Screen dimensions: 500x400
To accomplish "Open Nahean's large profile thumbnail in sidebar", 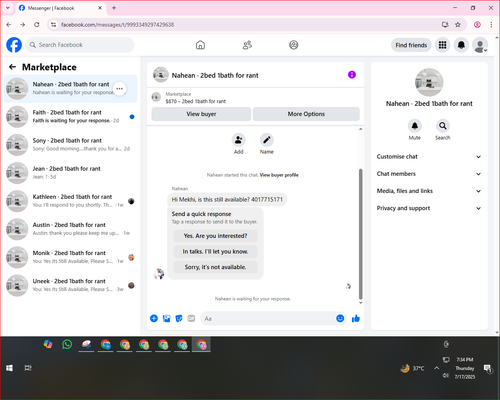I will click(429, 82).
